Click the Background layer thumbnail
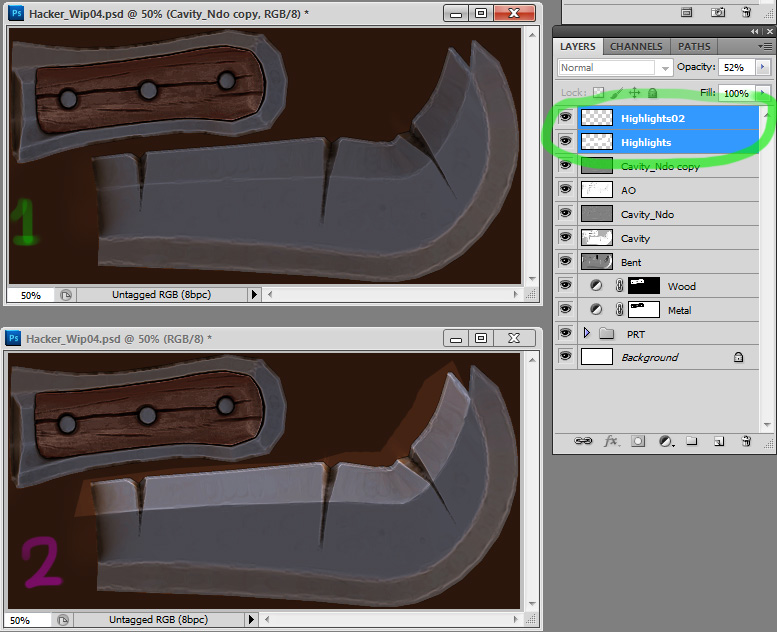Screen dimensions: 777x632 [597, 356]
